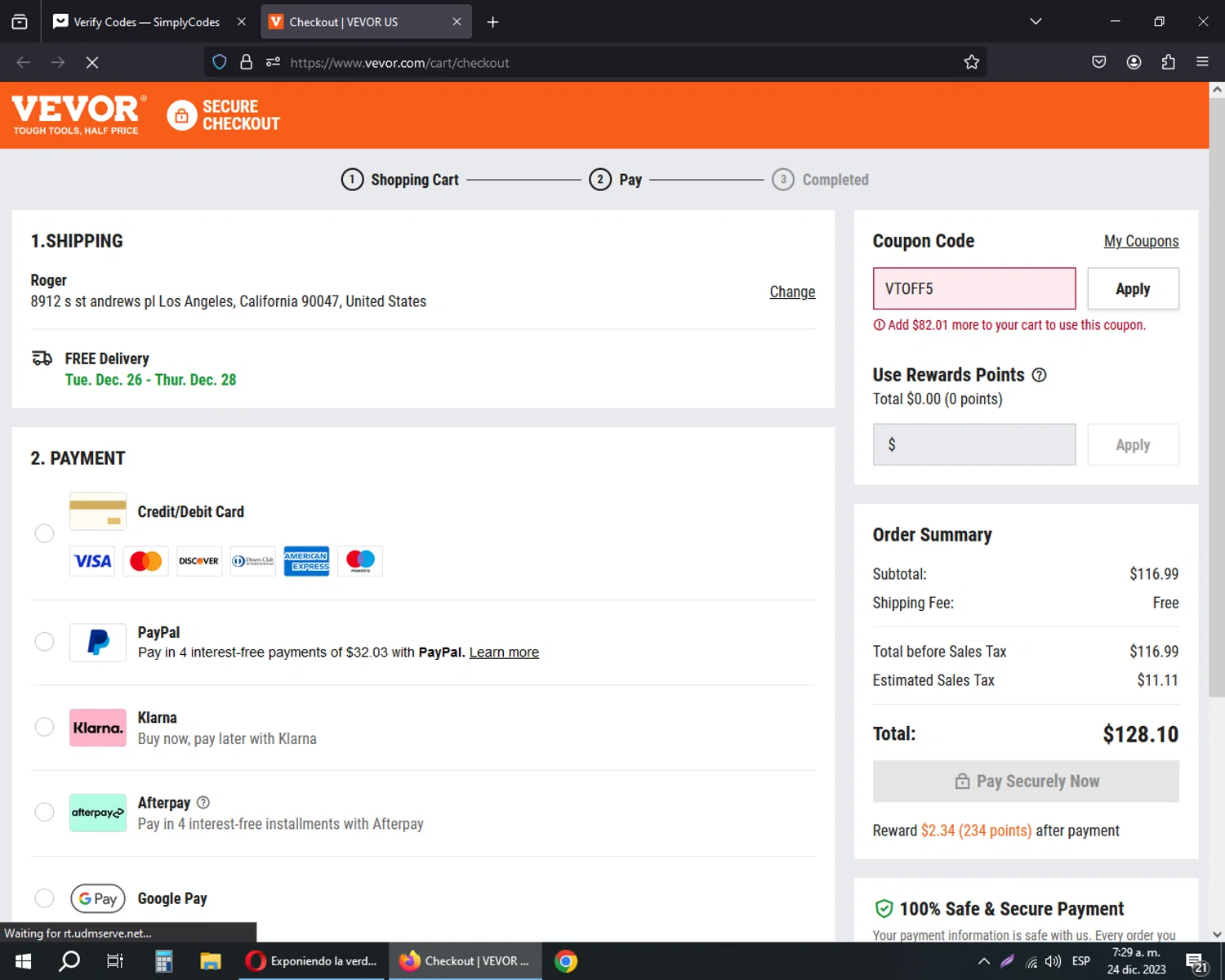Click the Secure Checkout lock icon
The height and width of the screenshot is (980, 1225).
tap(182, 115)
